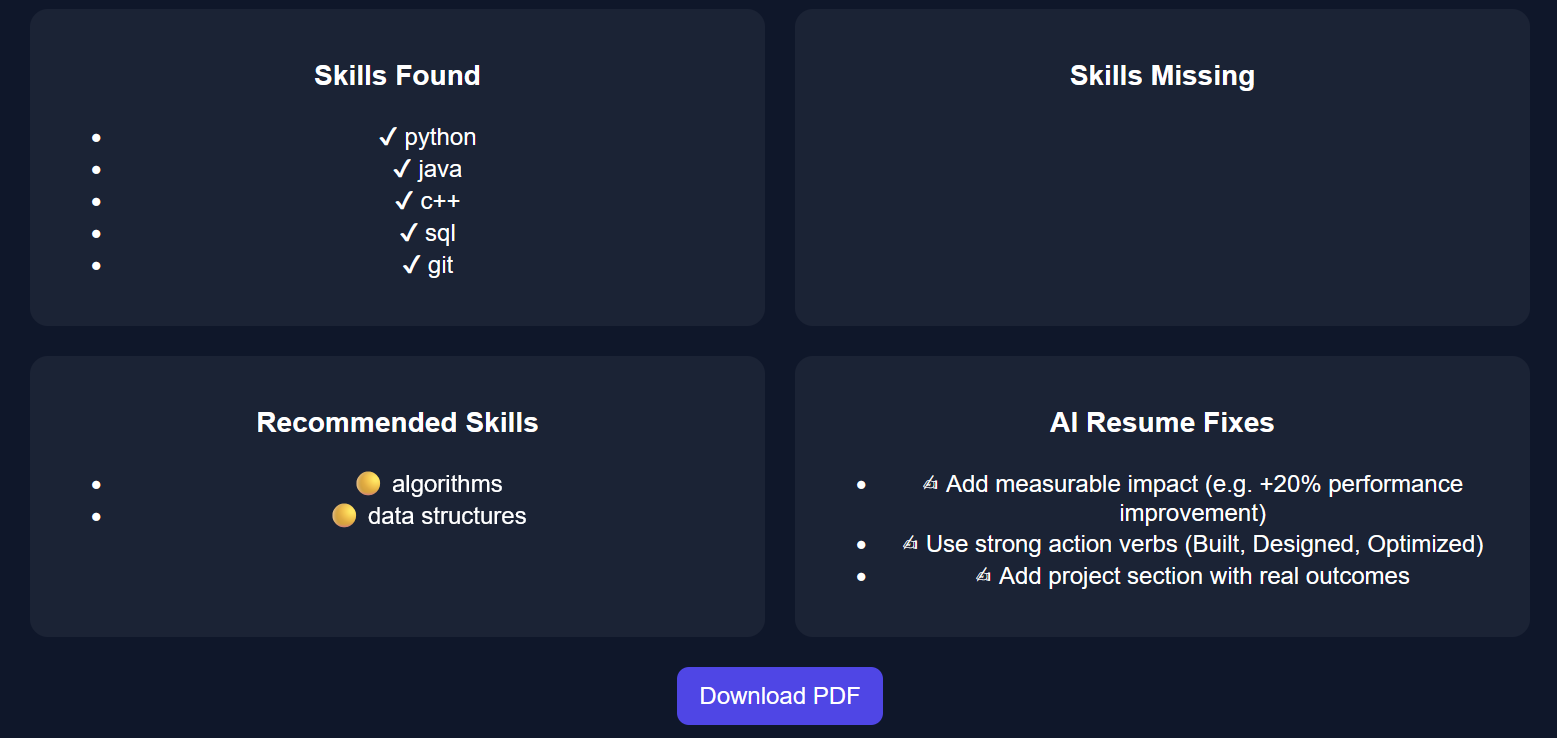Click the checkmark icon beside git
The image size is (1557, 738).
tap(411, 265)
